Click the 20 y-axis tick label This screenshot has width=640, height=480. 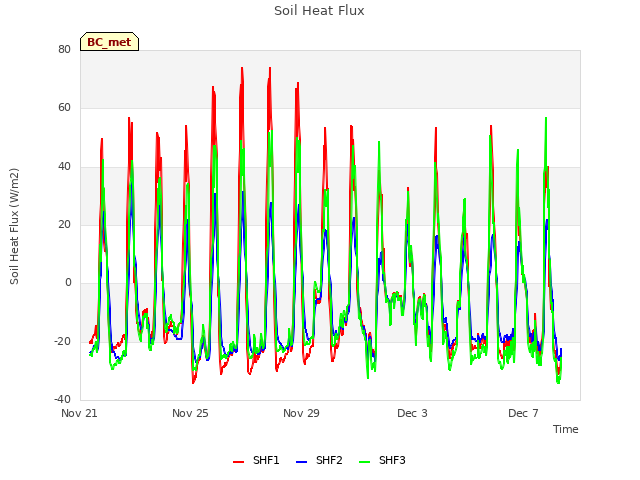coord(64,224)
